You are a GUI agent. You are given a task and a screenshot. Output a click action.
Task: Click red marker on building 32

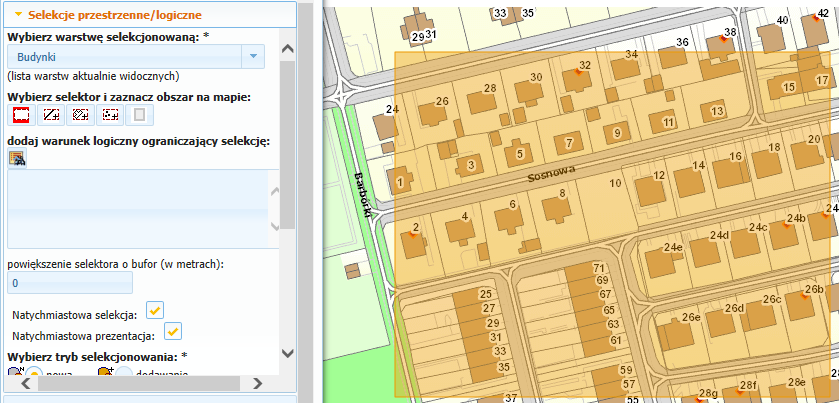[577, 72]
